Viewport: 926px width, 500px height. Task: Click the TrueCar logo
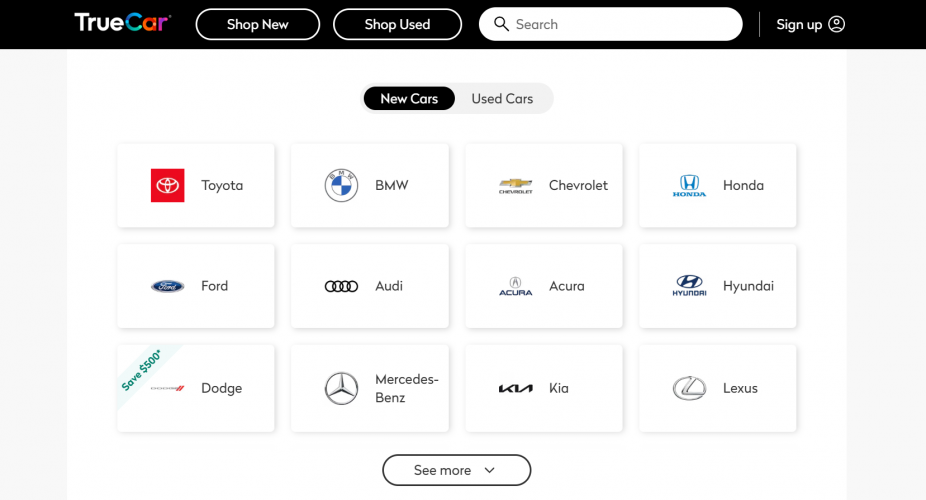click(122, 23)
